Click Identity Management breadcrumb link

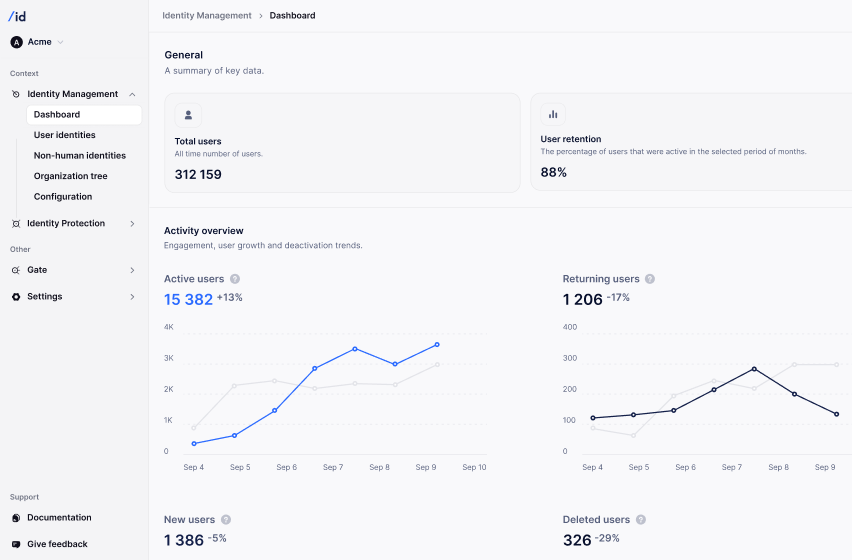coord(206,16)
